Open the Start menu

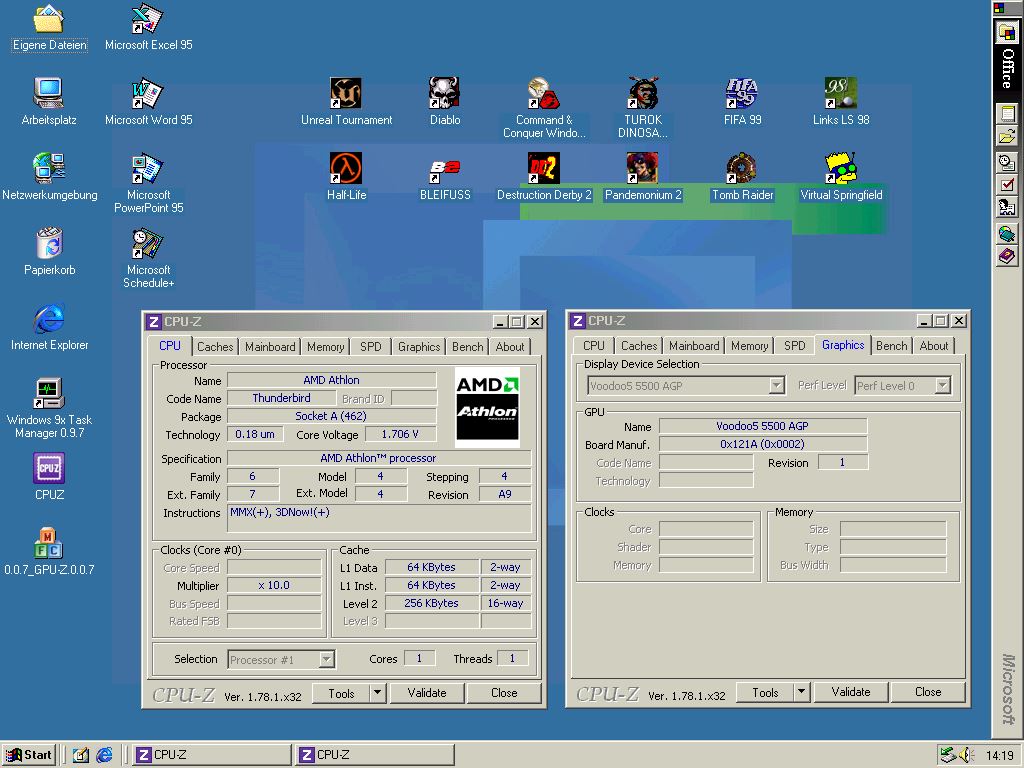(x=29, y=755)
